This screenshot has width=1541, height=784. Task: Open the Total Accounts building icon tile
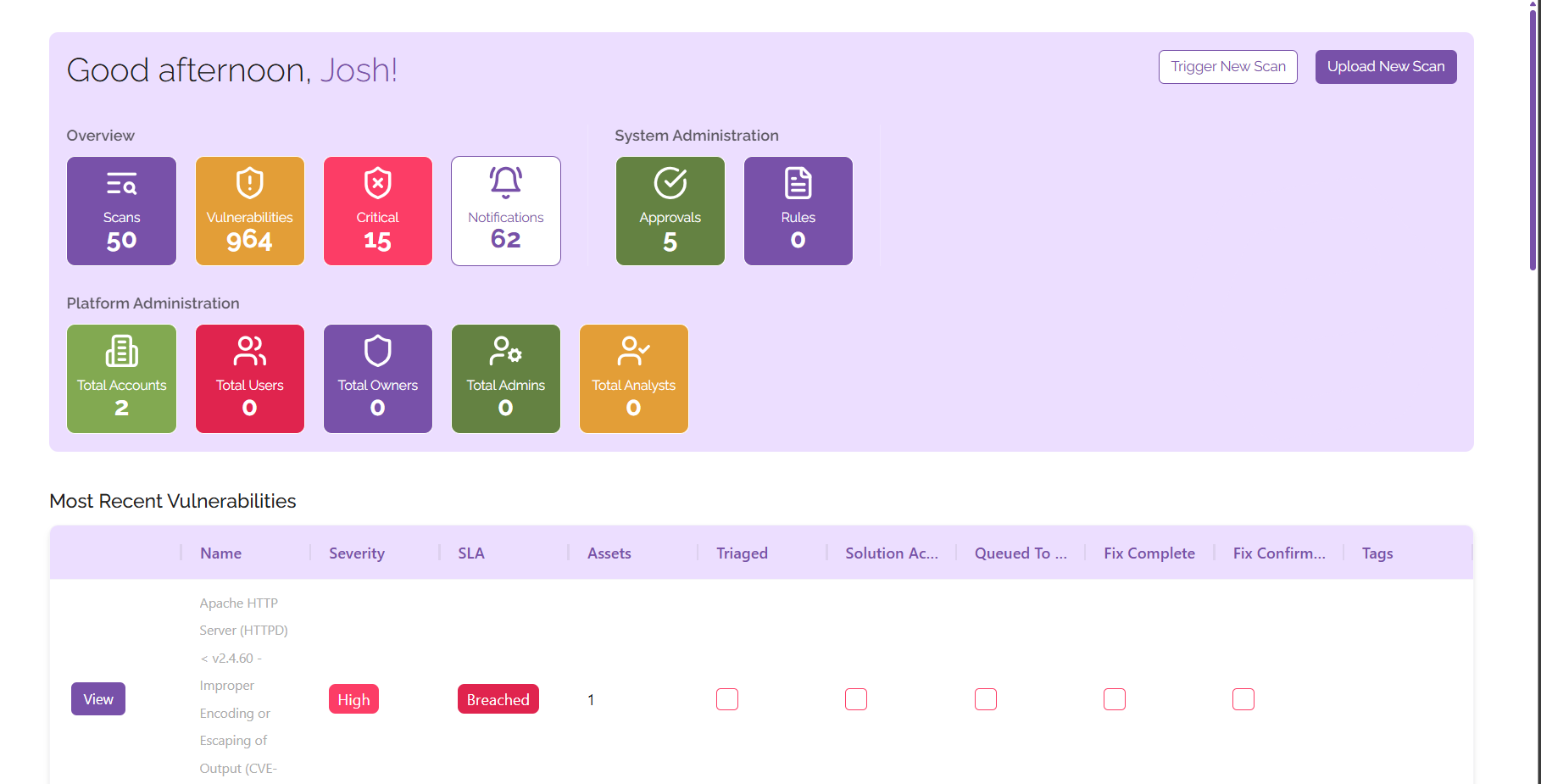click(x=121, y=352)
